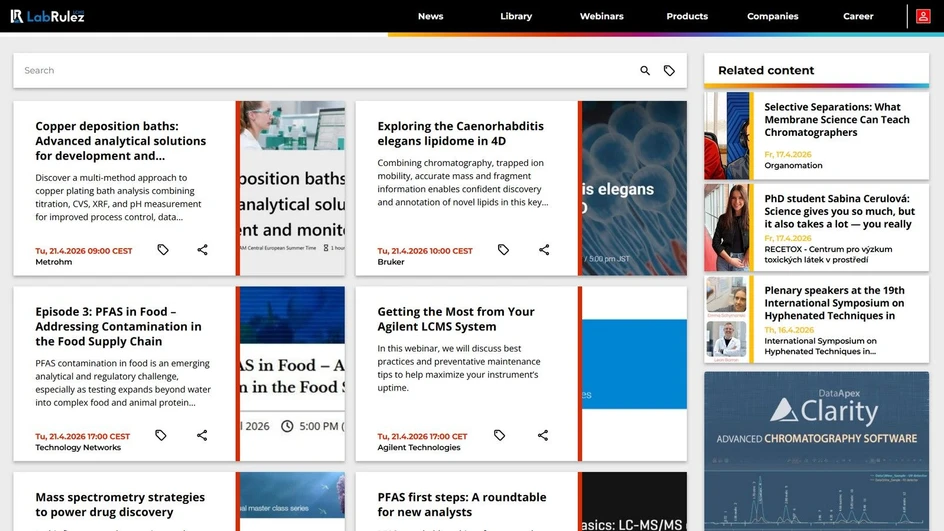Click PFAS basics LC-MS/MS thumbnail
Viewport: 944px width, 531px height.
point(635,502)
